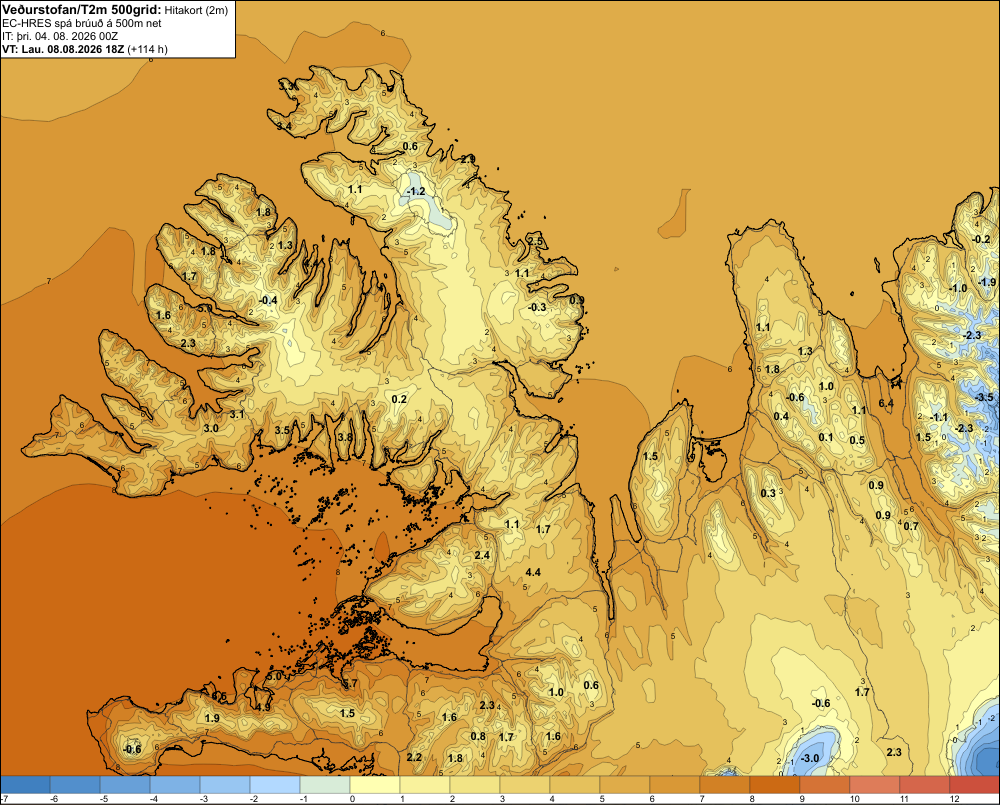
Task: Click the '-3.5' temperature value on the map
Action: click(984, 397)
